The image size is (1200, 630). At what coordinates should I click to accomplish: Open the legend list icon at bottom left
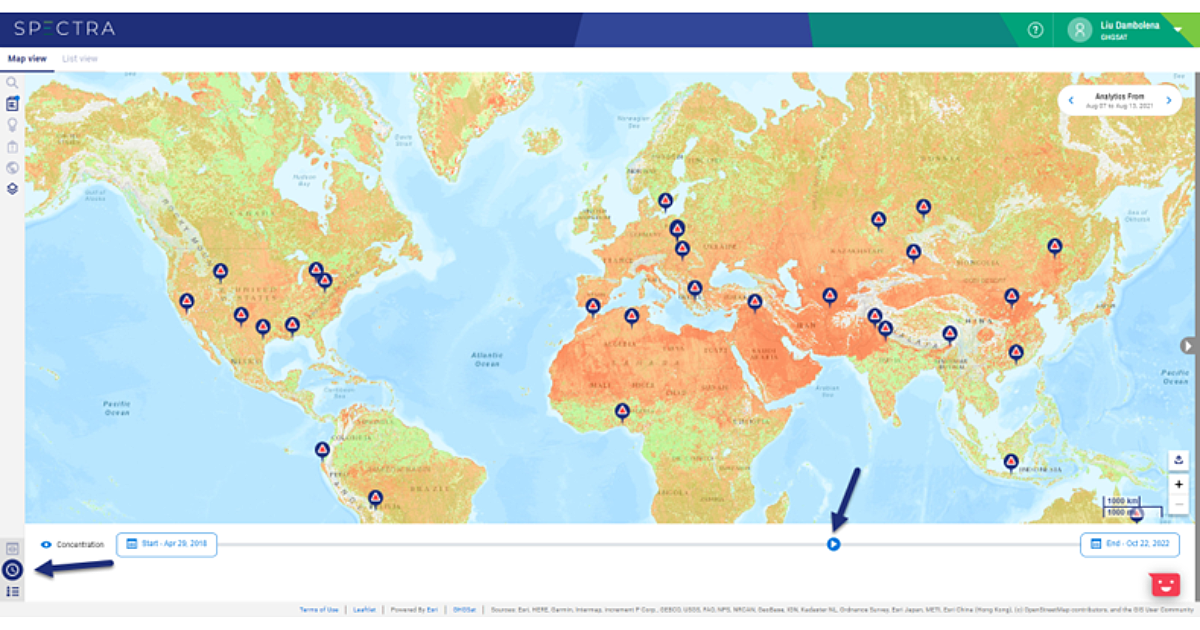pos(12,591)
